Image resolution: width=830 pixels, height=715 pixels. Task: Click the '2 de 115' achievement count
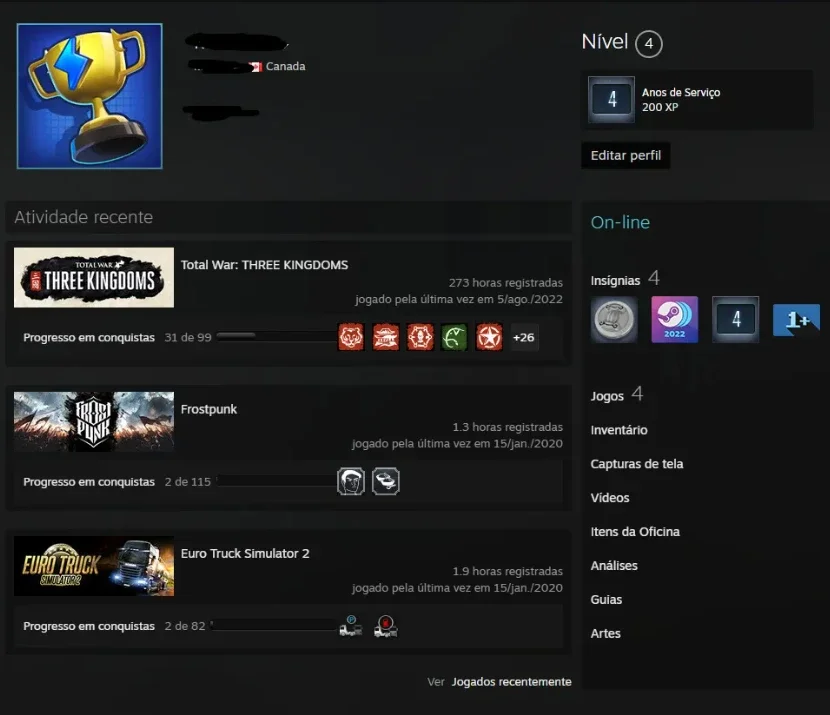pyautogui.click(x=187, y=482)
